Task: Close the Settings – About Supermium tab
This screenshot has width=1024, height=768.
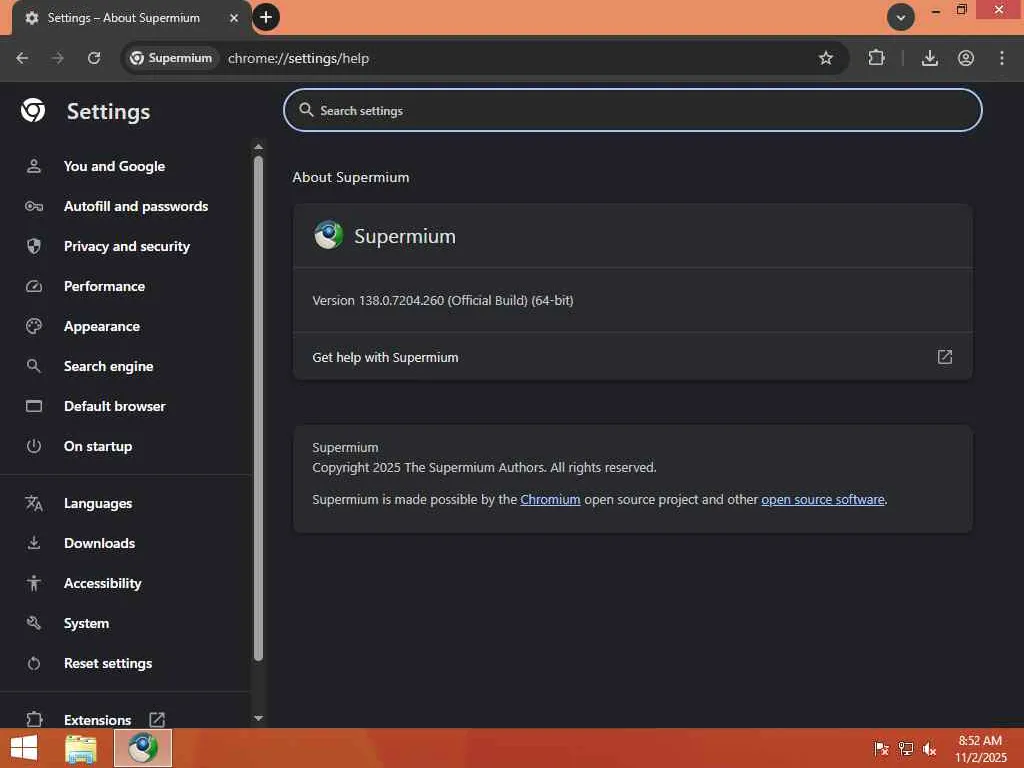Action: click(234, 18)
